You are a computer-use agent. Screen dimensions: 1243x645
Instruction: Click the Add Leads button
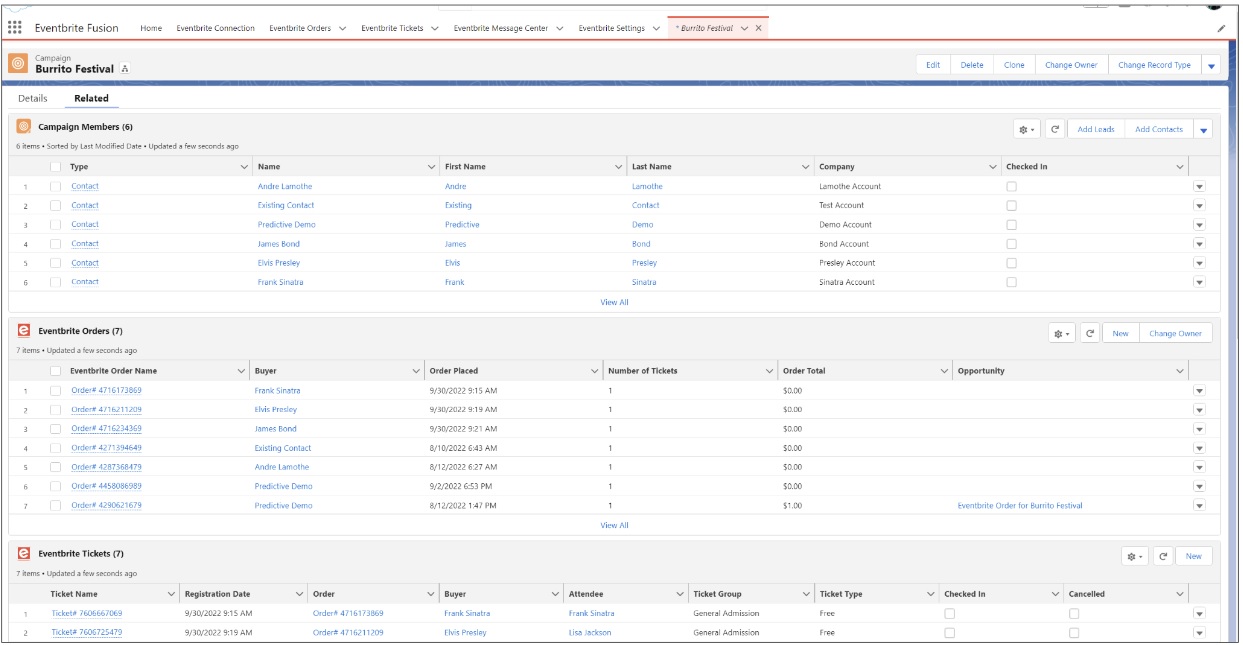[1096, 129]
